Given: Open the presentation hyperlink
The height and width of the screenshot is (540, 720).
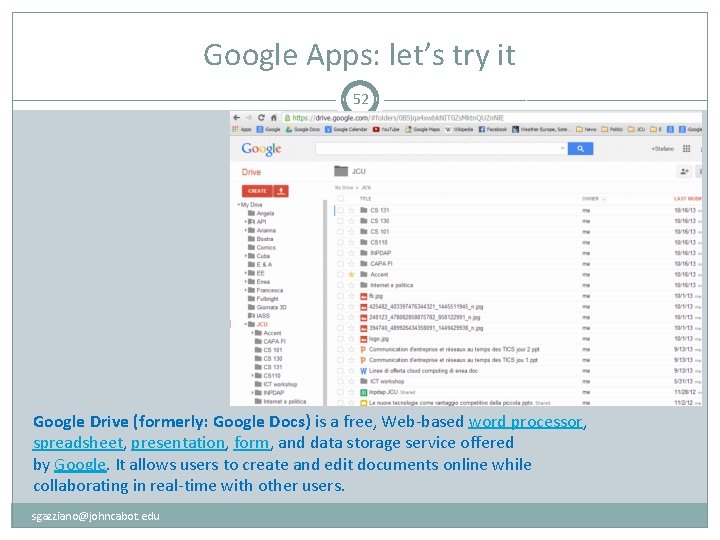Looking at the screenshot, I should coord(178,443).
